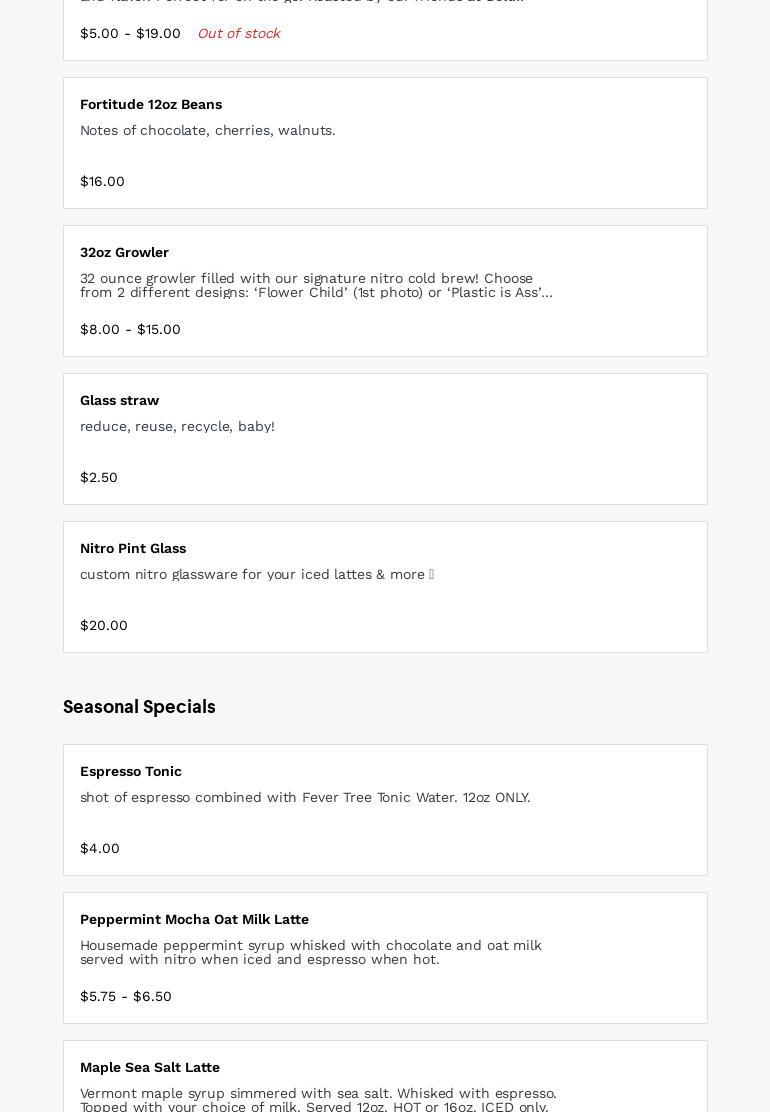Screen dimensions: 770x1112
Task: Open the Nitro Pint Glass title
Action: pyautogui.click(x=133, y=548)
